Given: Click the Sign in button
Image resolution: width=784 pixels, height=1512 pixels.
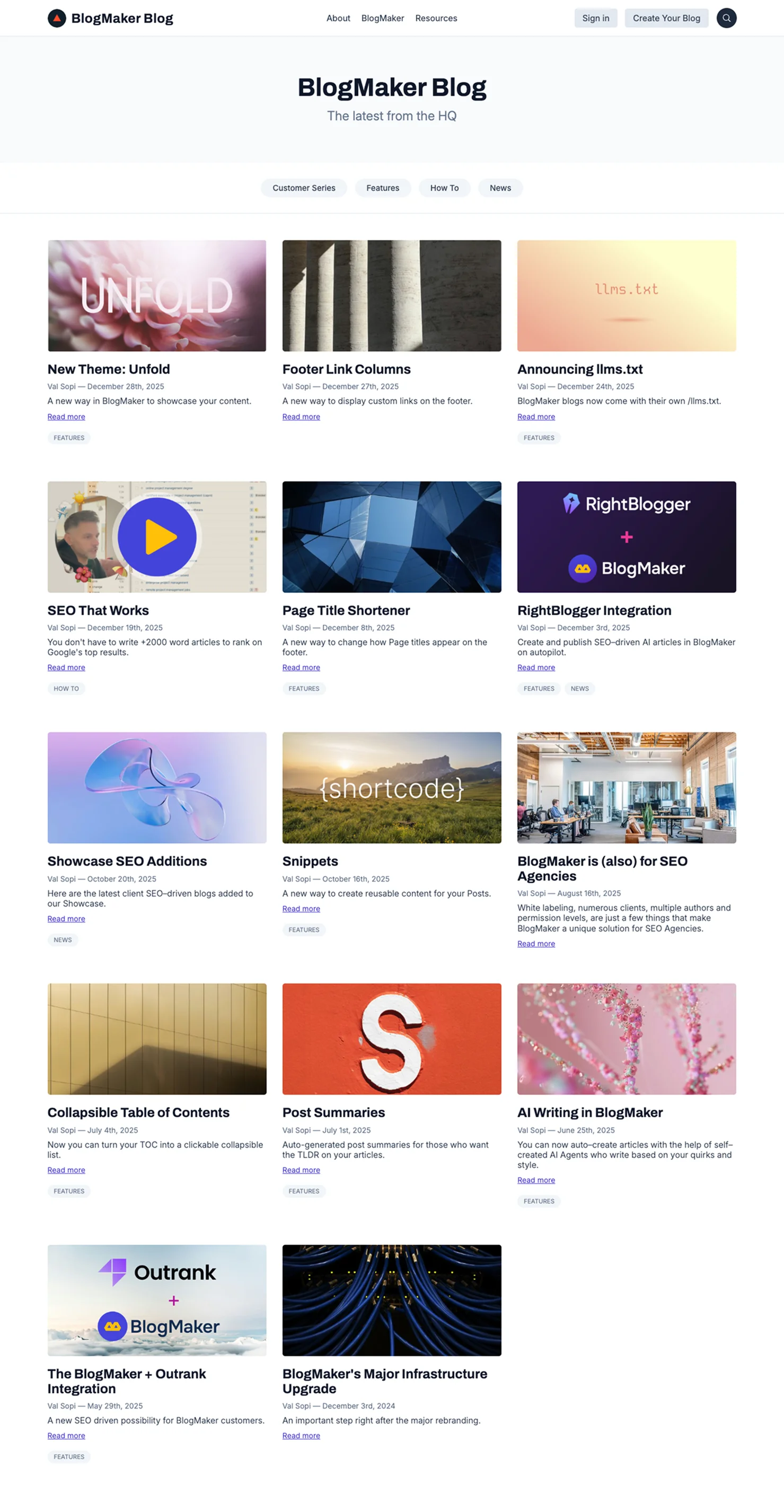Looking at the screenshot, I should 596,18.
